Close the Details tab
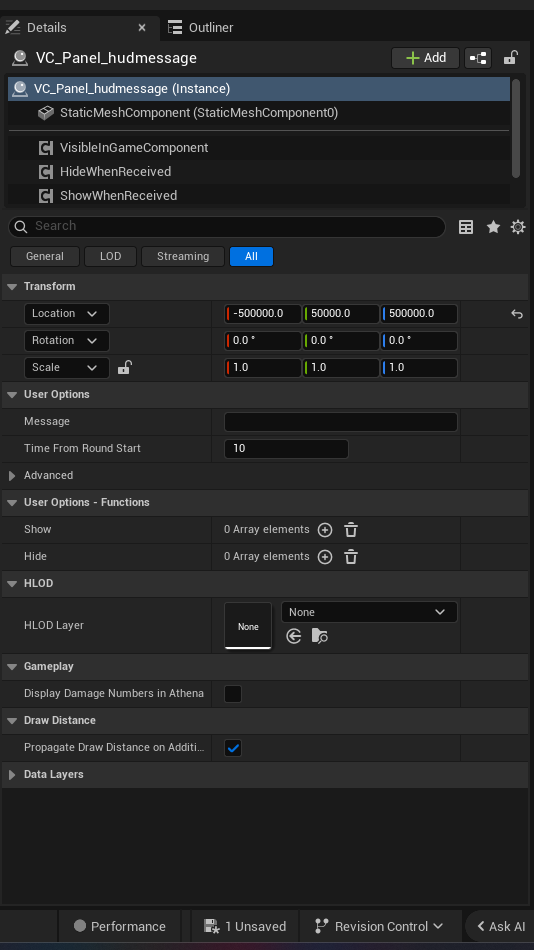 tap(142, 28)
